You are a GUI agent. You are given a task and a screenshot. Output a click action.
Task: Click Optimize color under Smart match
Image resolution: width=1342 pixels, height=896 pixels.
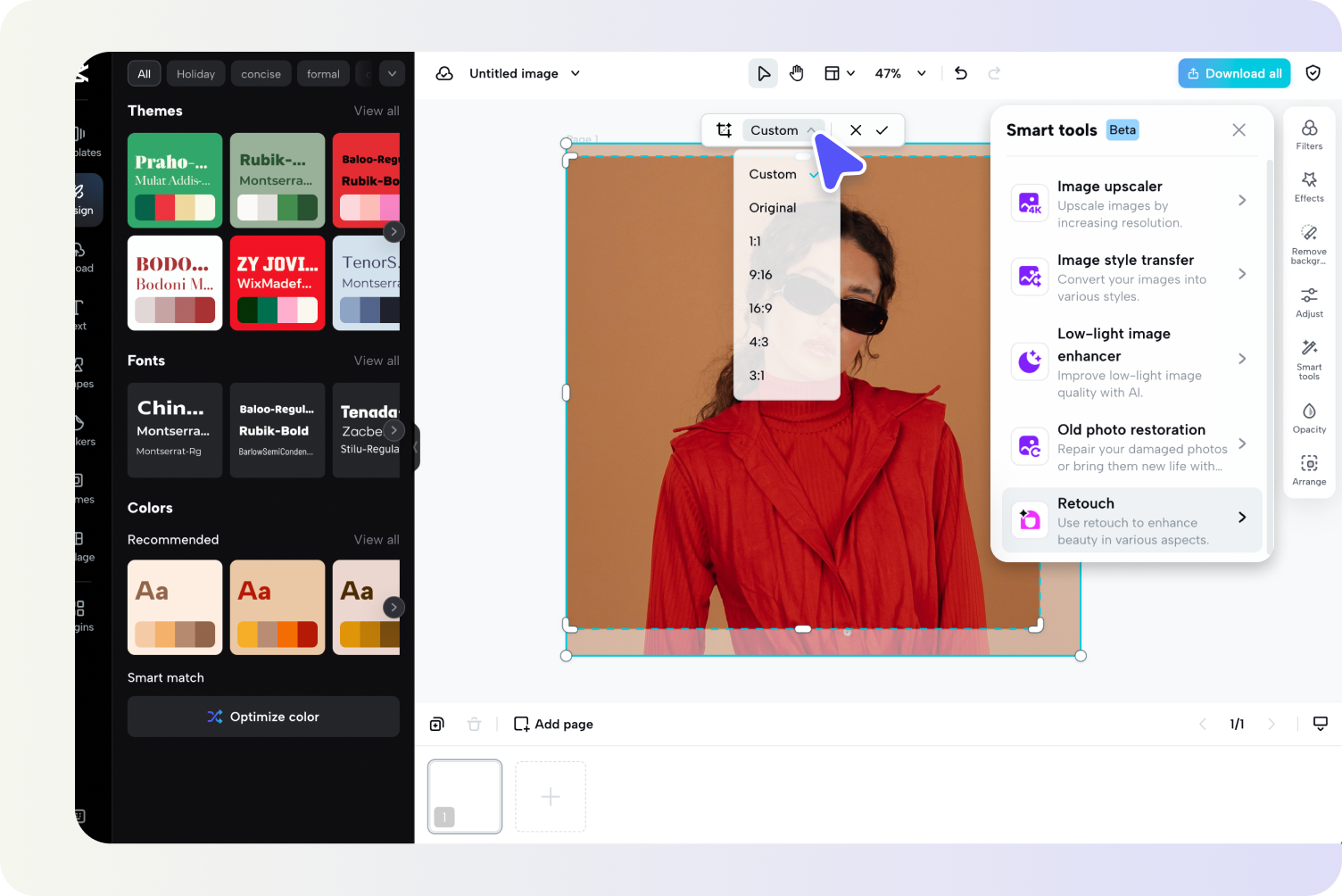[x=263, y=717]
